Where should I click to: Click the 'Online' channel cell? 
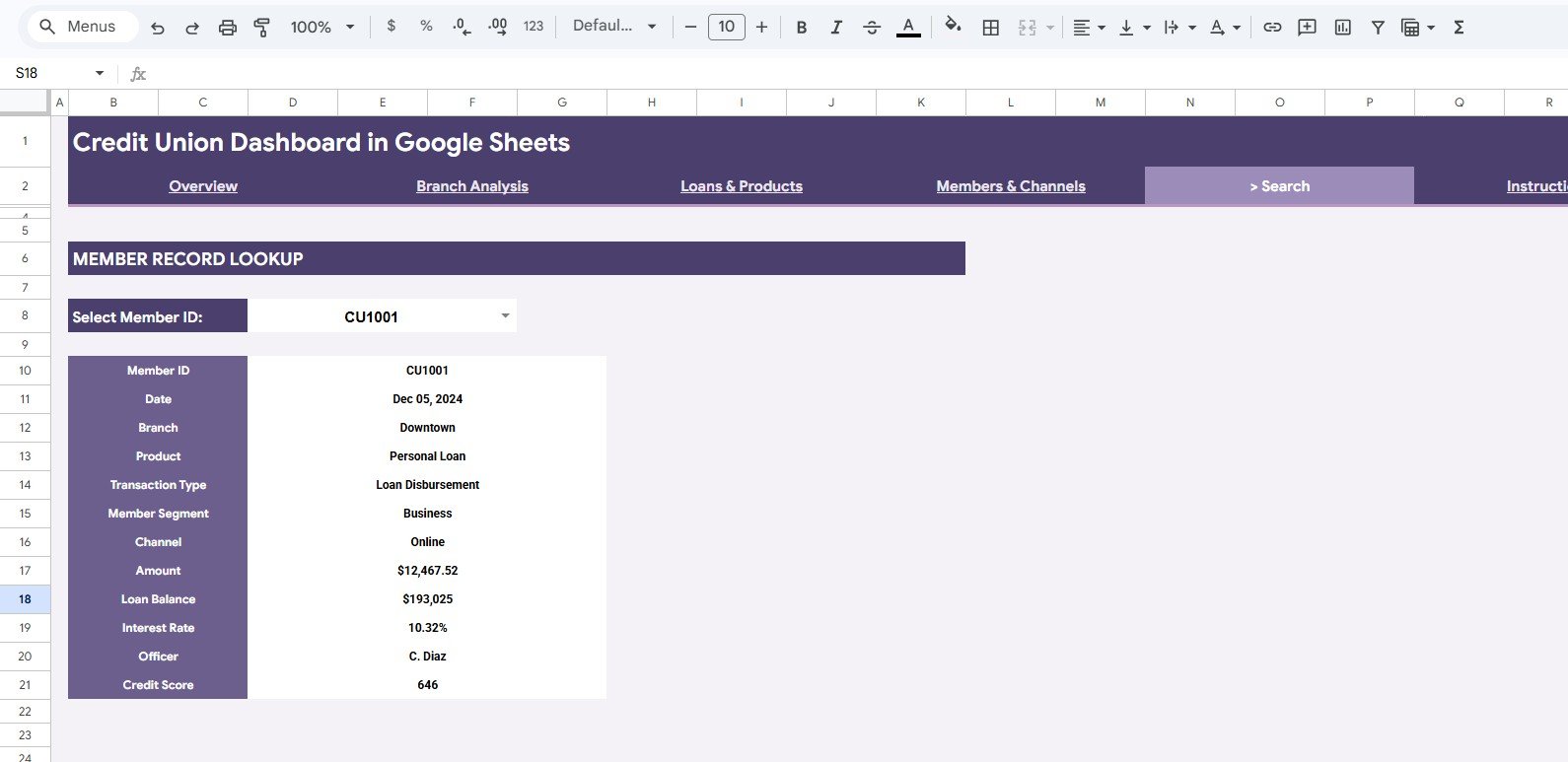click(x=427, y=542)
